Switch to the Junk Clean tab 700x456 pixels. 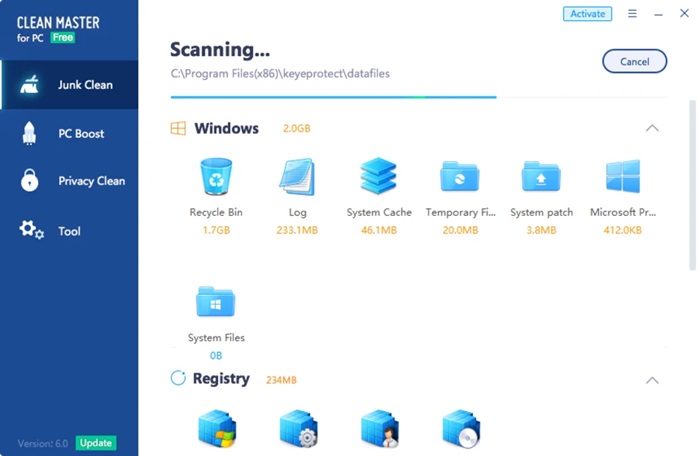click(69, 85)
